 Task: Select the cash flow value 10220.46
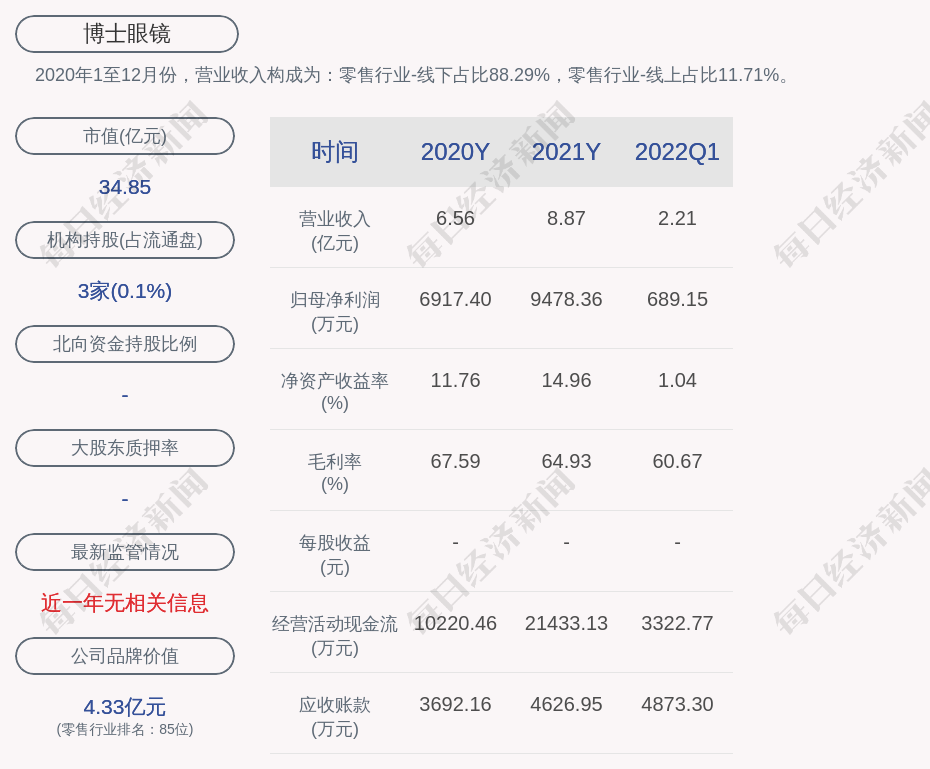coord(455,623)
